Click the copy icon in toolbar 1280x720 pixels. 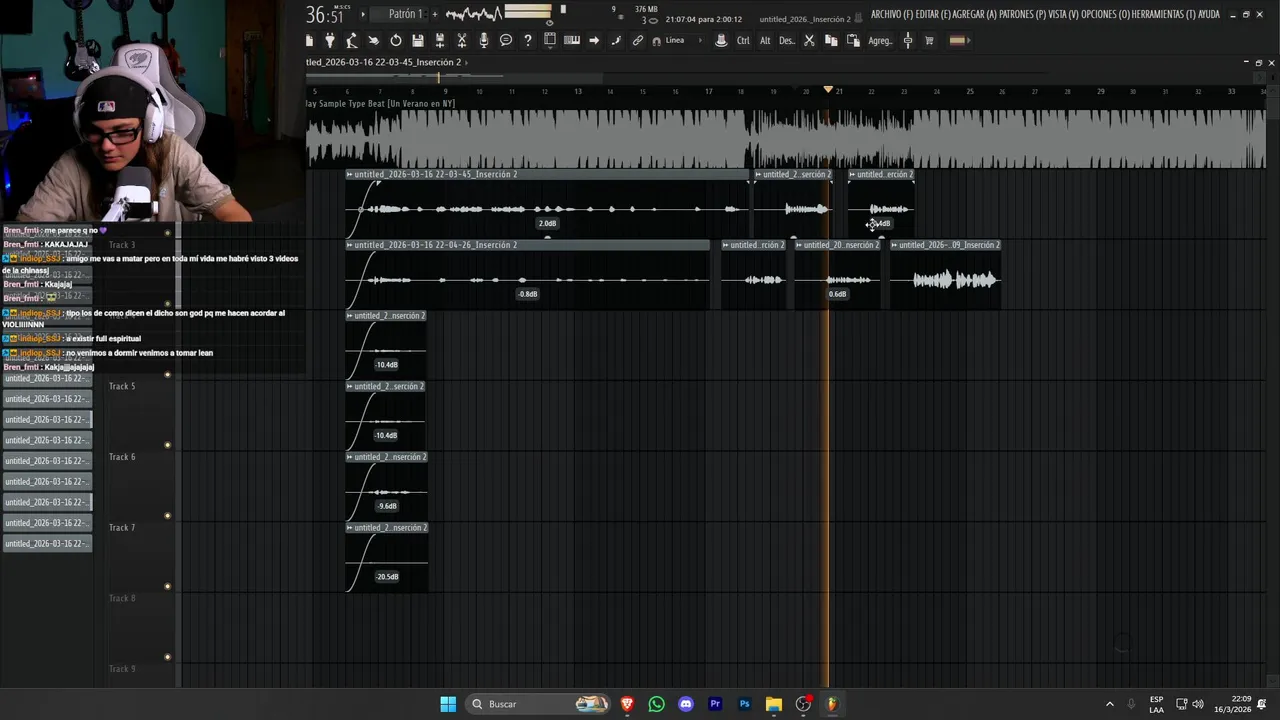click(831, 41)
